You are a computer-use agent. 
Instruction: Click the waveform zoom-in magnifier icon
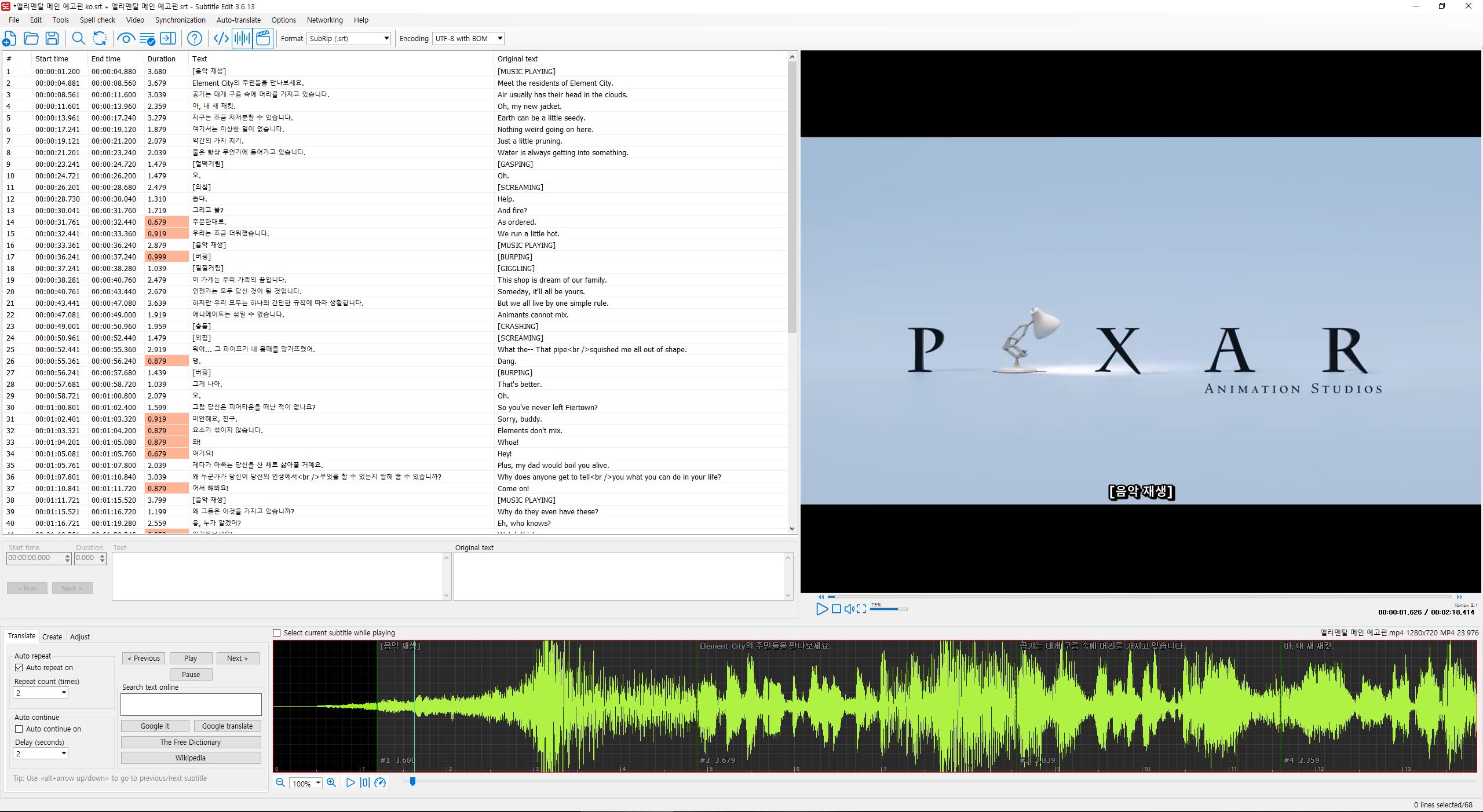point(331,782)
